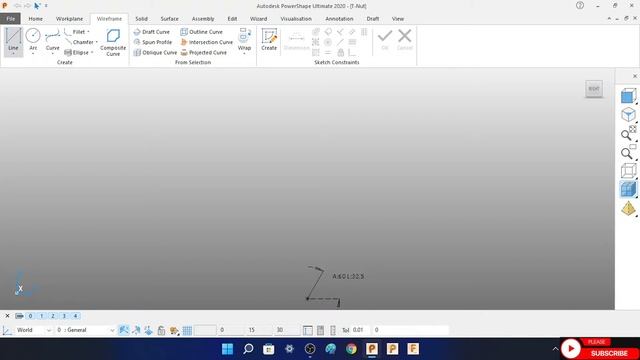640x360 pixels.
Task: Switch to the Solid tab
Action: pyautogui.click(x=141, y=19)
